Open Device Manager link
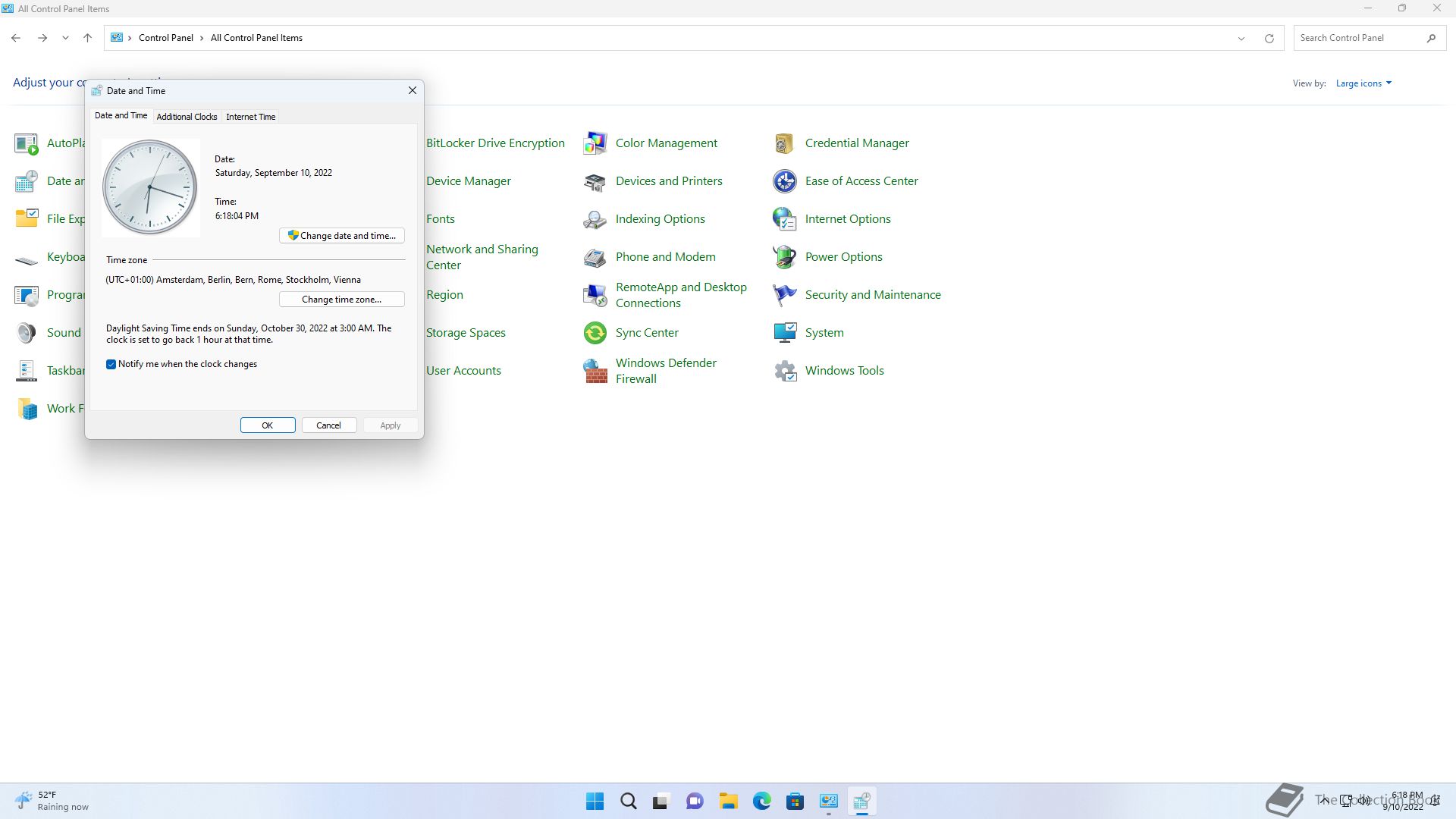 469,181
